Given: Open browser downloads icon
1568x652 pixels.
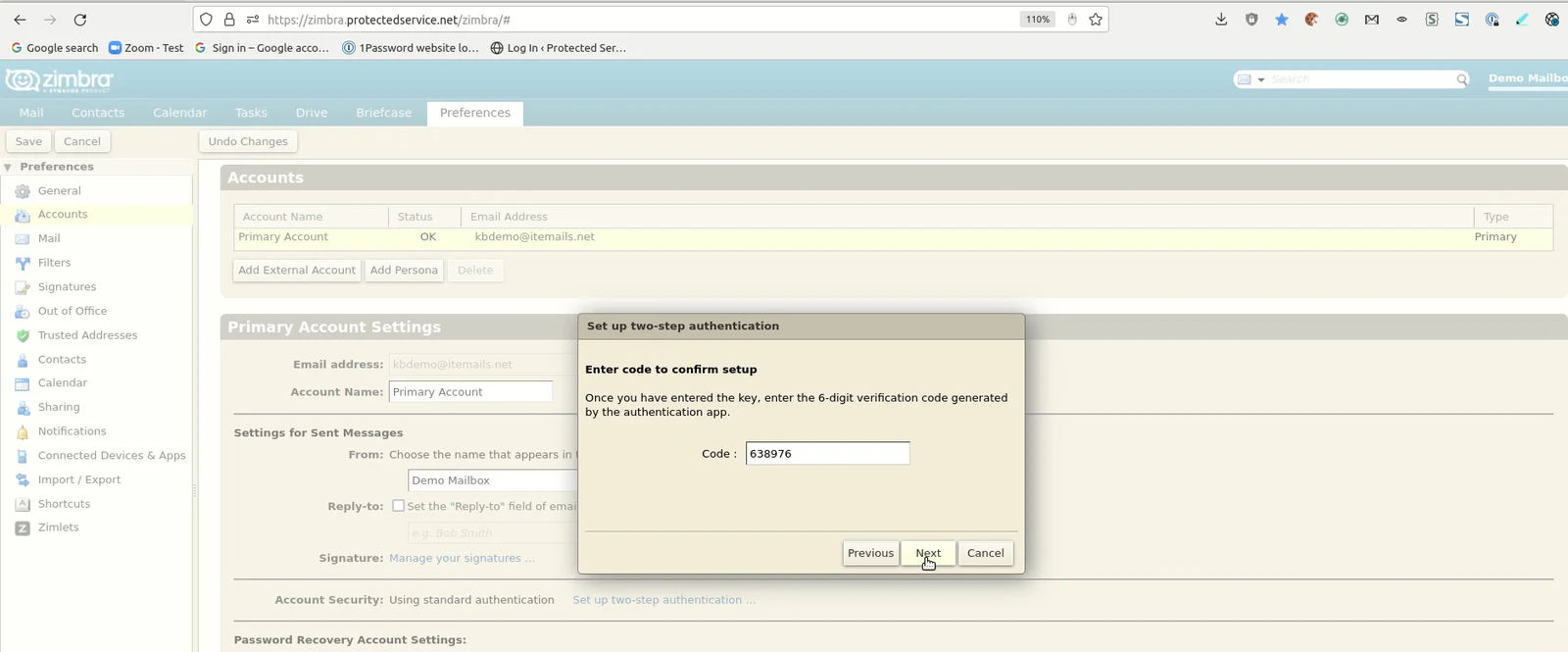Looking at the screenshot, I should click(1221, 20).
